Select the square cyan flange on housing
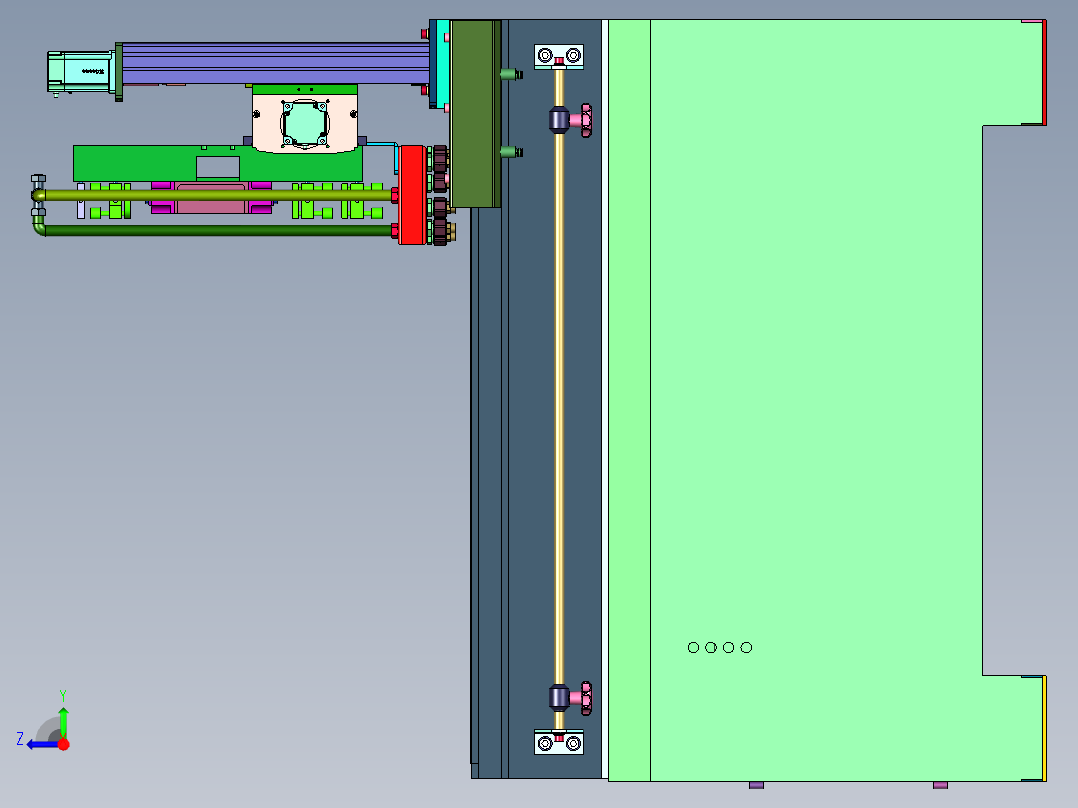The image size is (1078, 808). [305, 124]
